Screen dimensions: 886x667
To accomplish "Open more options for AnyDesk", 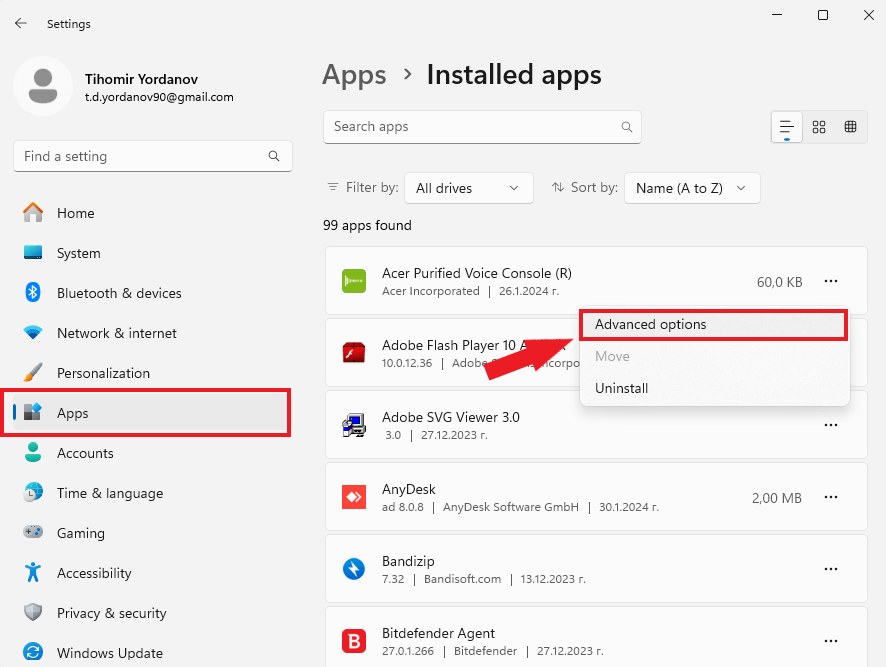I will click(831, 497).
